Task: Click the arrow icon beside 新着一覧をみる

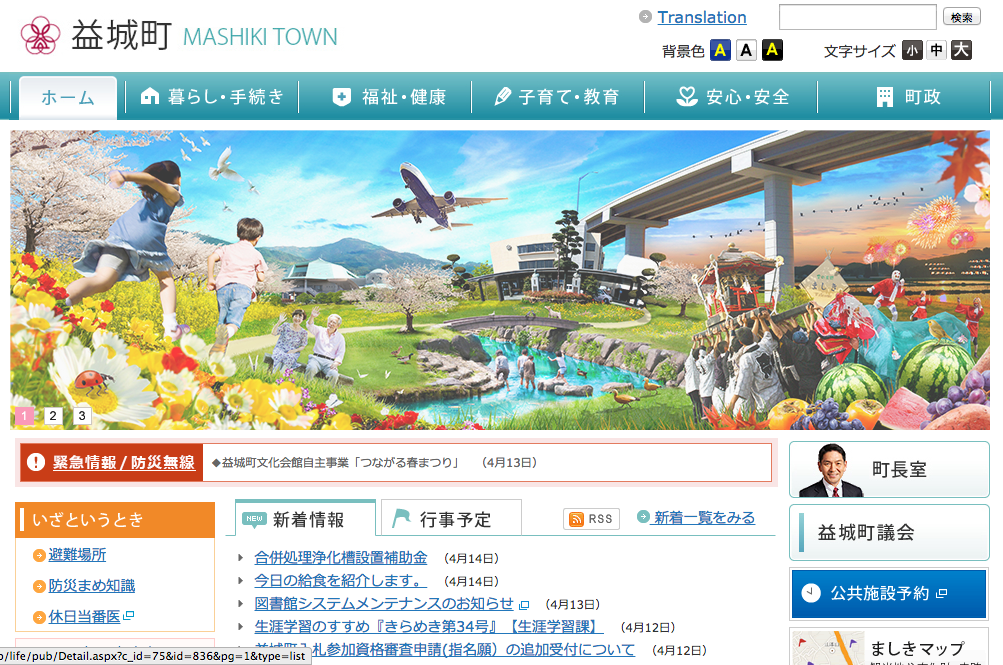Action: (x=644, y=517)
